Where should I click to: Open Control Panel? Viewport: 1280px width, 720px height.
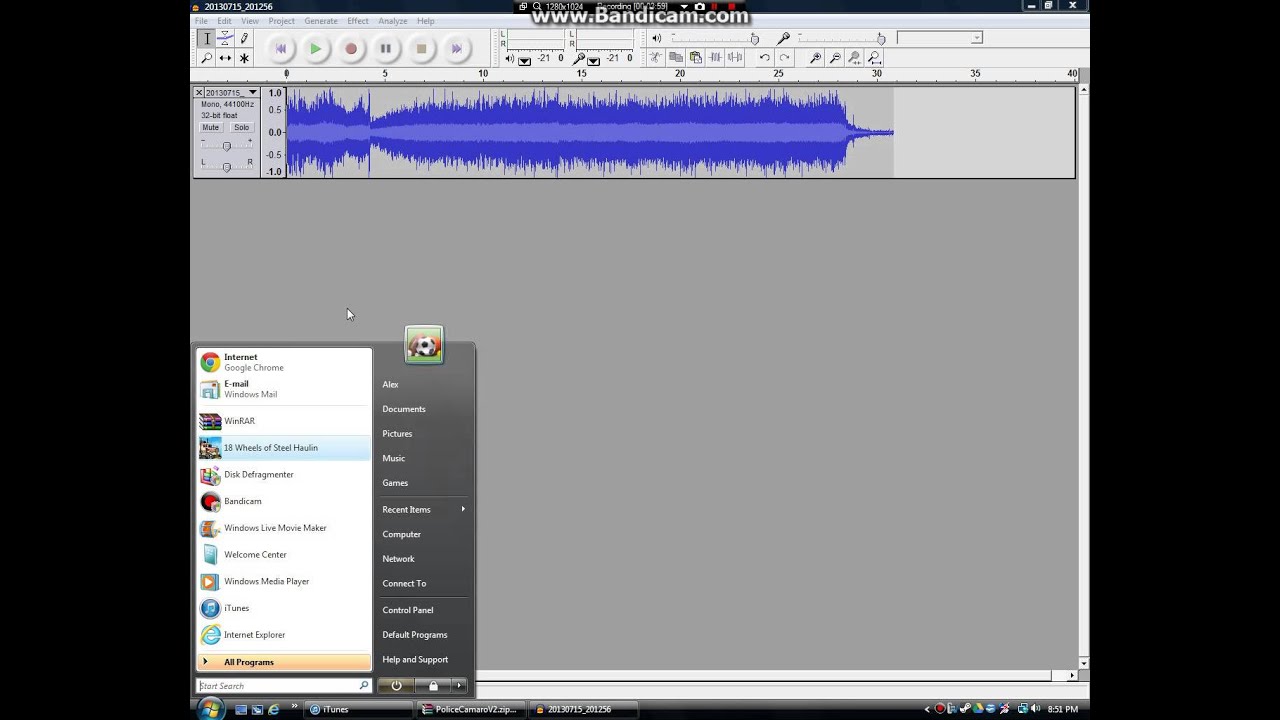tap(407, 610)
